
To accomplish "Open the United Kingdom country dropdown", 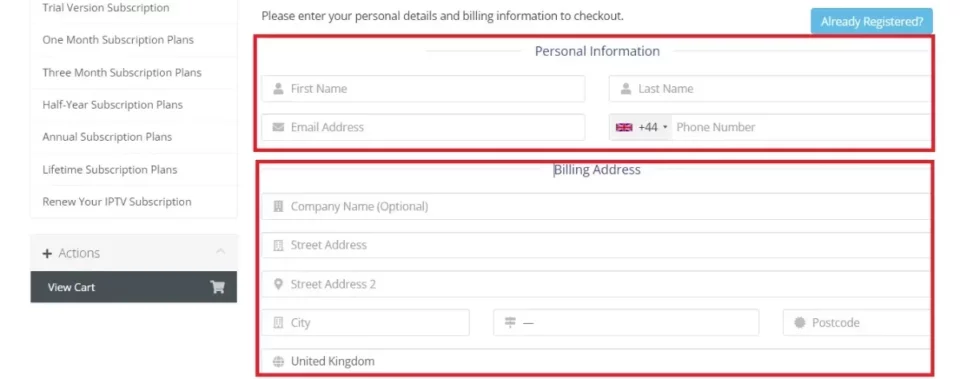I will tap(596, 361).
